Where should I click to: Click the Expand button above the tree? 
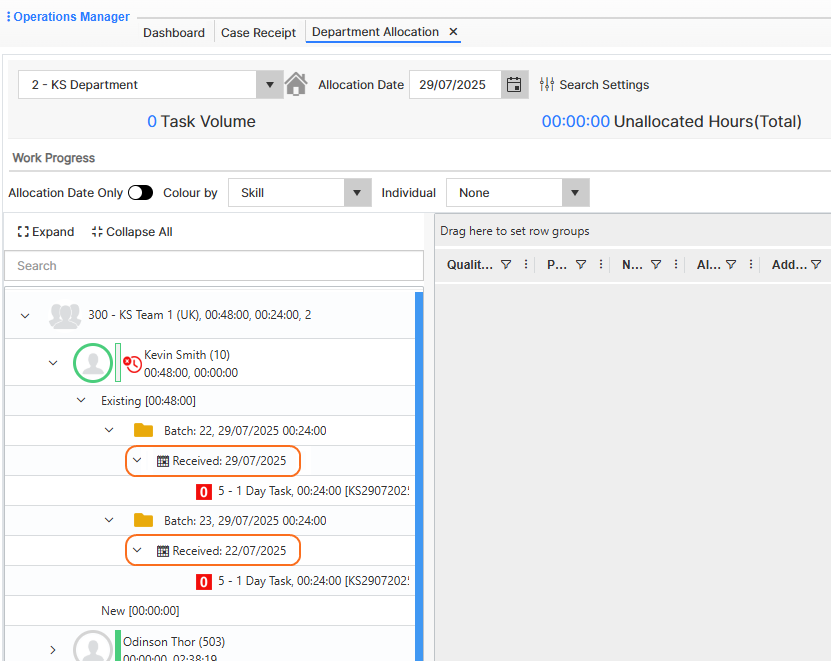pyautogui.click(x=44, y=231)
